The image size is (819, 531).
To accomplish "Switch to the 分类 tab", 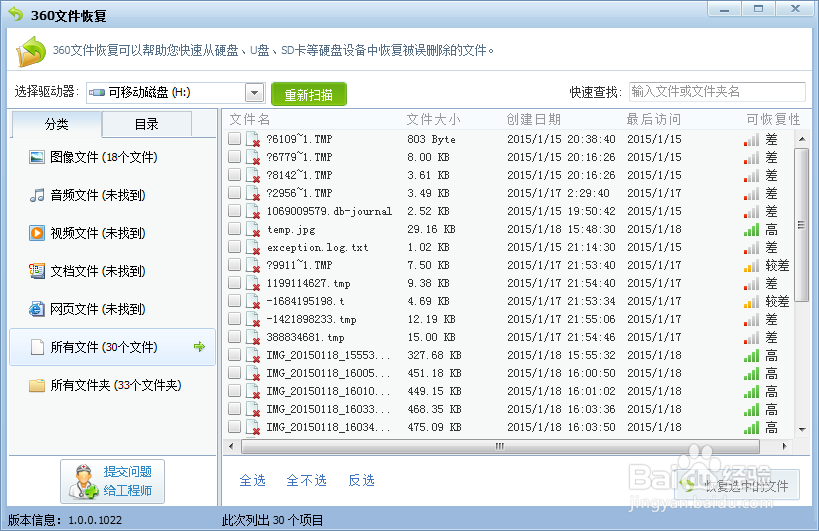I will (x=56, y=124).
